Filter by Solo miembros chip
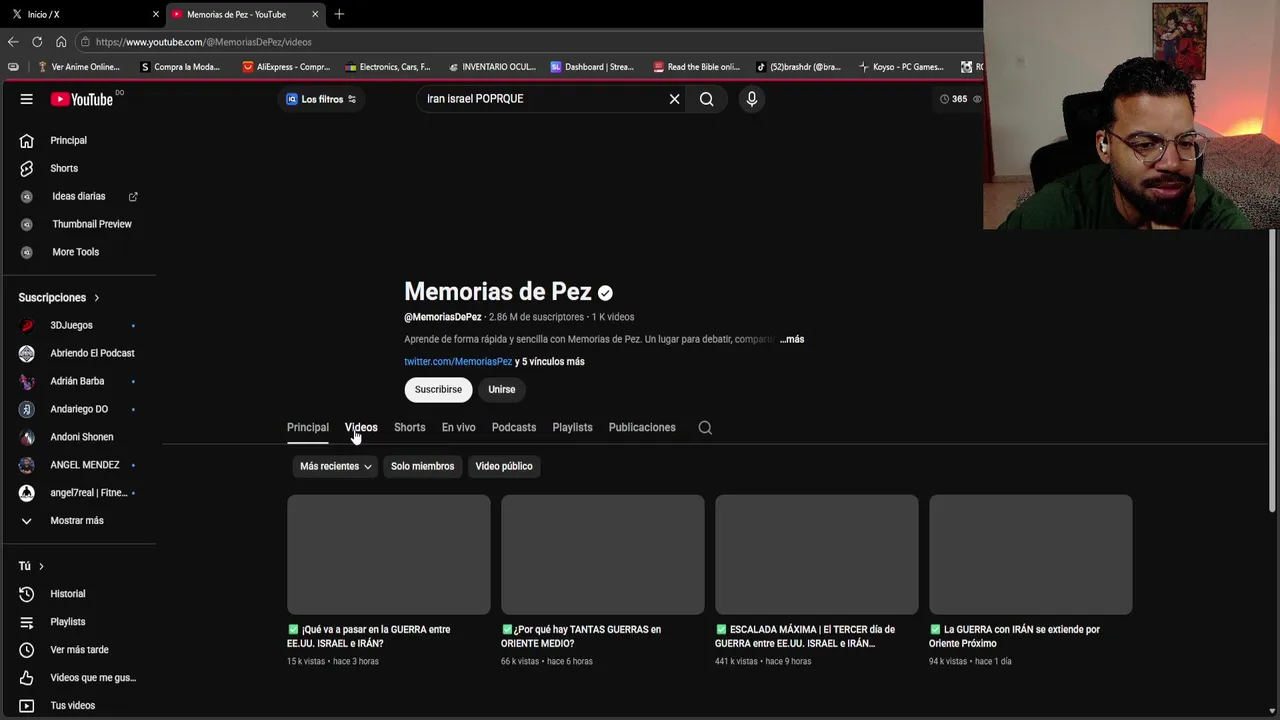The height and width of the screenshot is (720, 1280). 422,466
